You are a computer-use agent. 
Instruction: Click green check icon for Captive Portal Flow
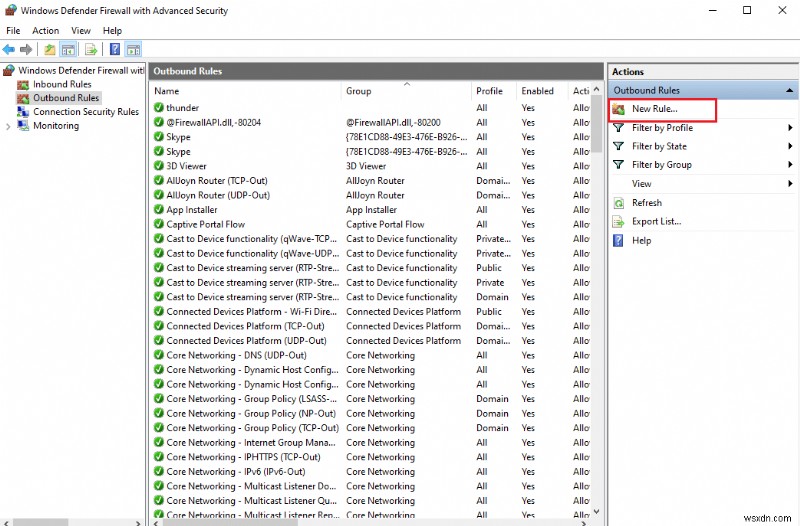pyautogui.click(x=159, y=224)
